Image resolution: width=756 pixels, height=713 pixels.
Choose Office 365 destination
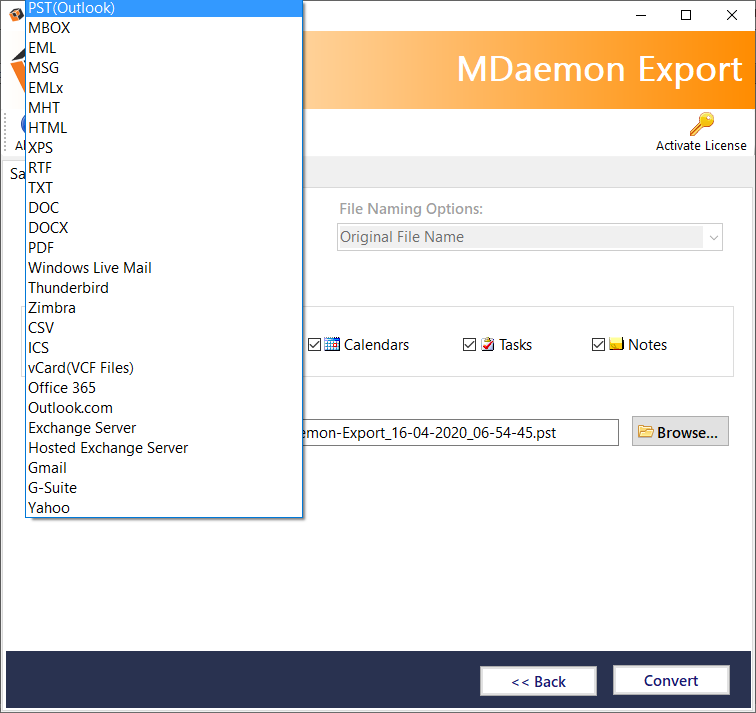click(164, 388)
